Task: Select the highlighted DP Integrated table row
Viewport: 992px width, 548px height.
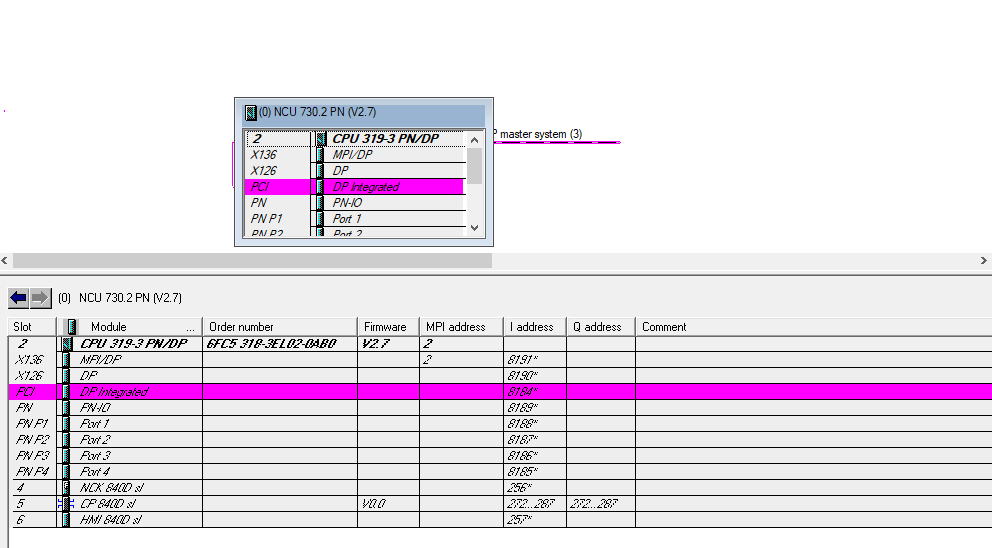Action: 500,392
